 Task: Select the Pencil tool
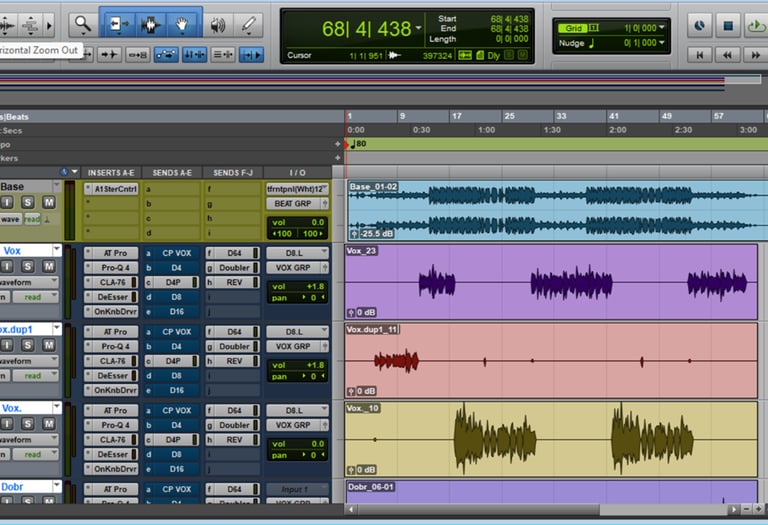tap(249, 24)
